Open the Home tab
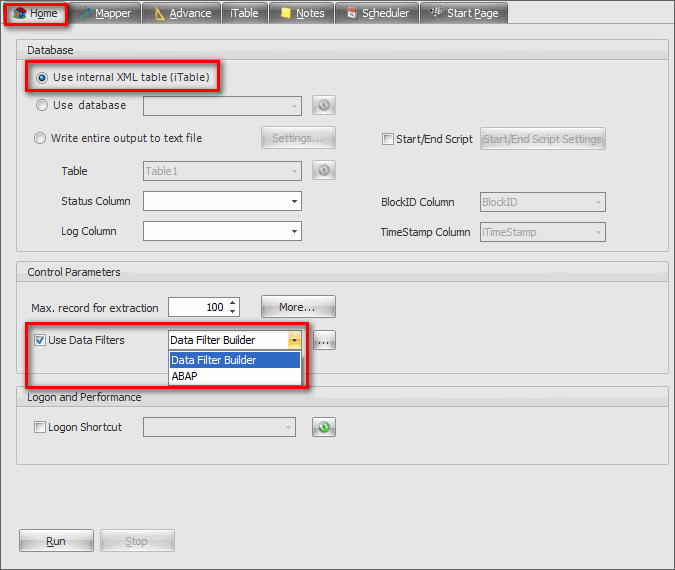 [x=36, y=13]
